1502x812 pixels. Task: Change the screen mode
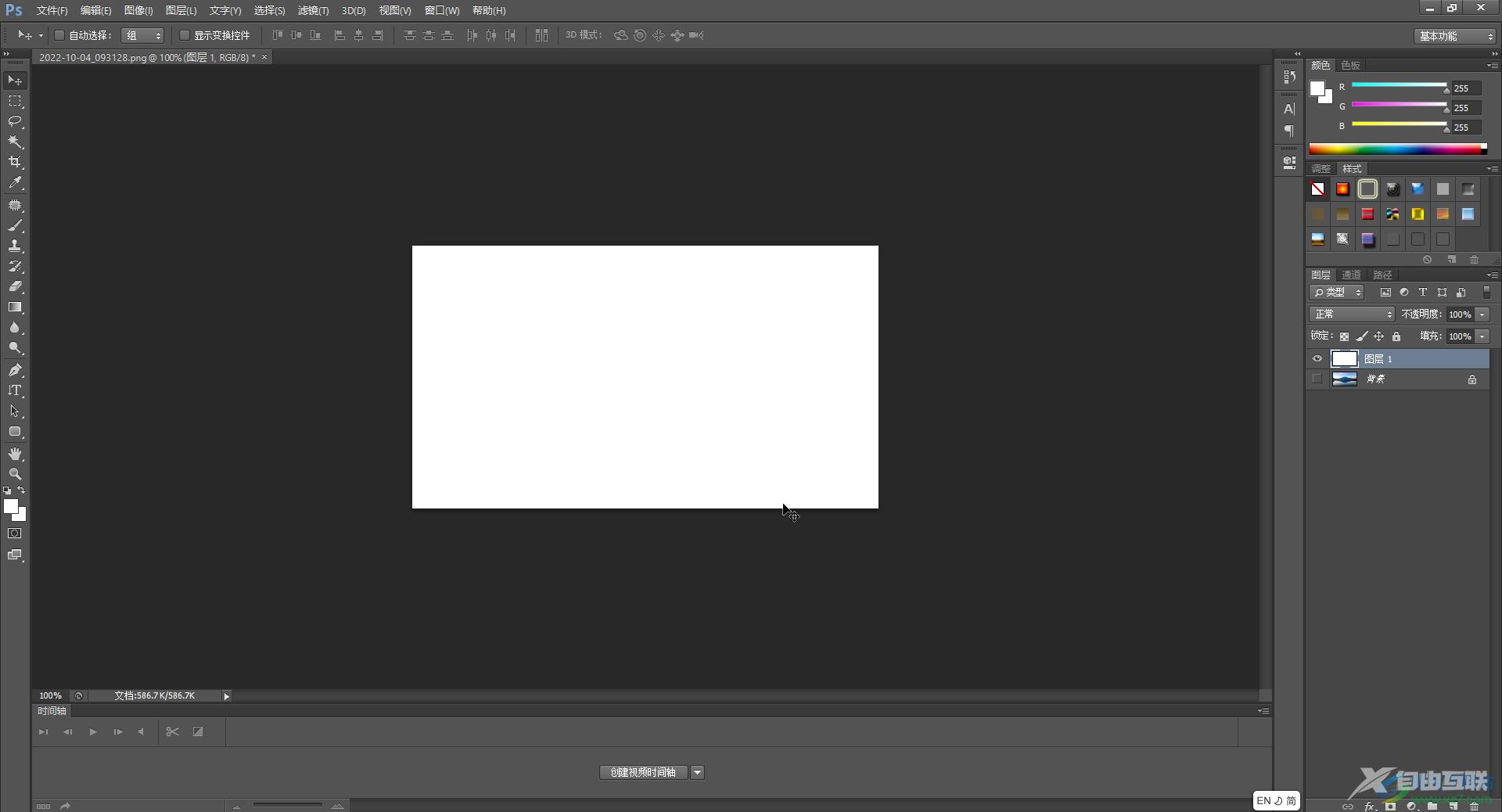click(15, 555)
